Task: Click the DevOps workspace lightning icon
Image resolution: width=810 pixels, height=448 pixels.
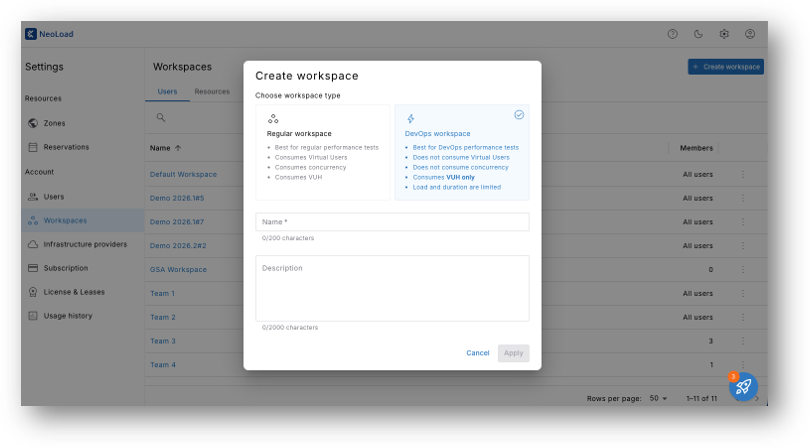Action: (411, 119)
